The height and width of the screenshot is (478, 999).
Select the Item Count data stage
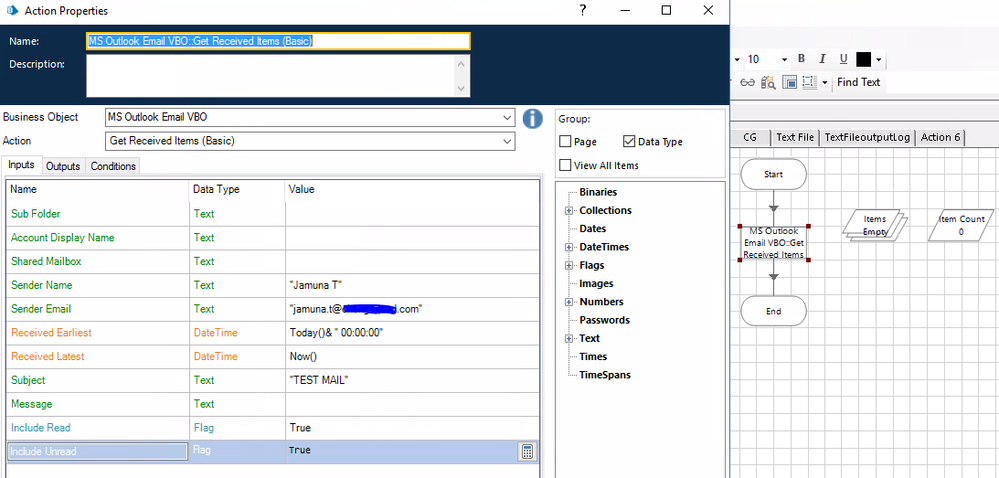coord(961,226)
